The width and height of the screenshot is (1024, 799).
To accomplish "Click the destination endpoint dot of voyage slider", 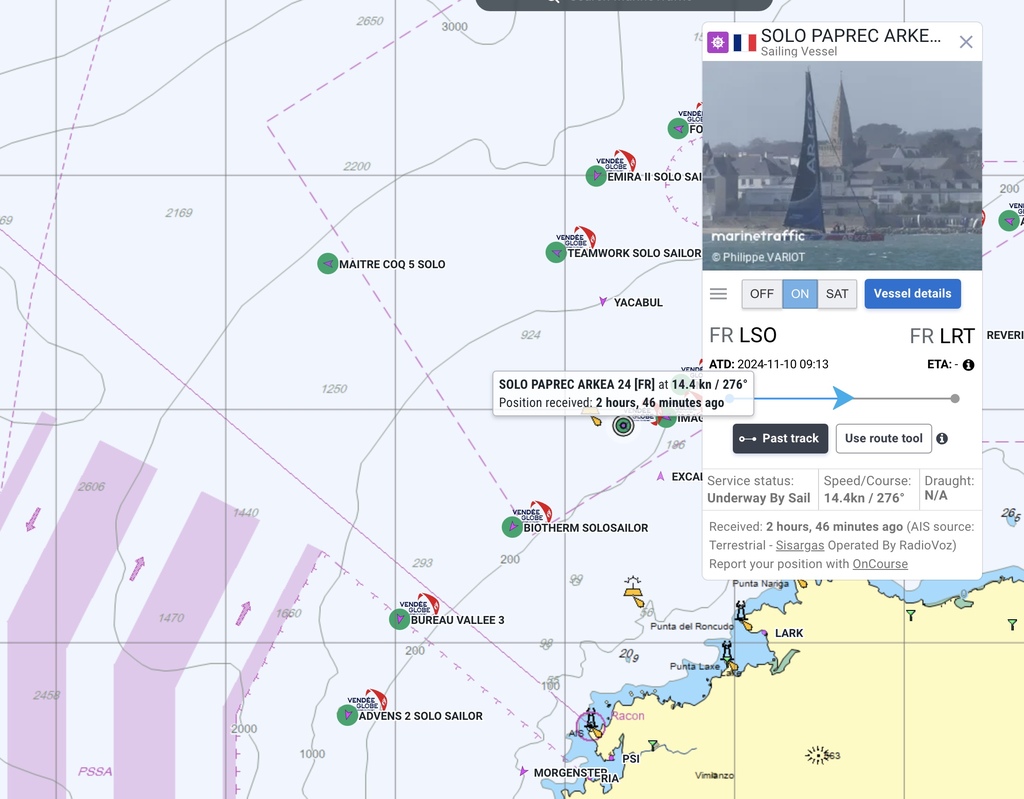I will 955,399.
